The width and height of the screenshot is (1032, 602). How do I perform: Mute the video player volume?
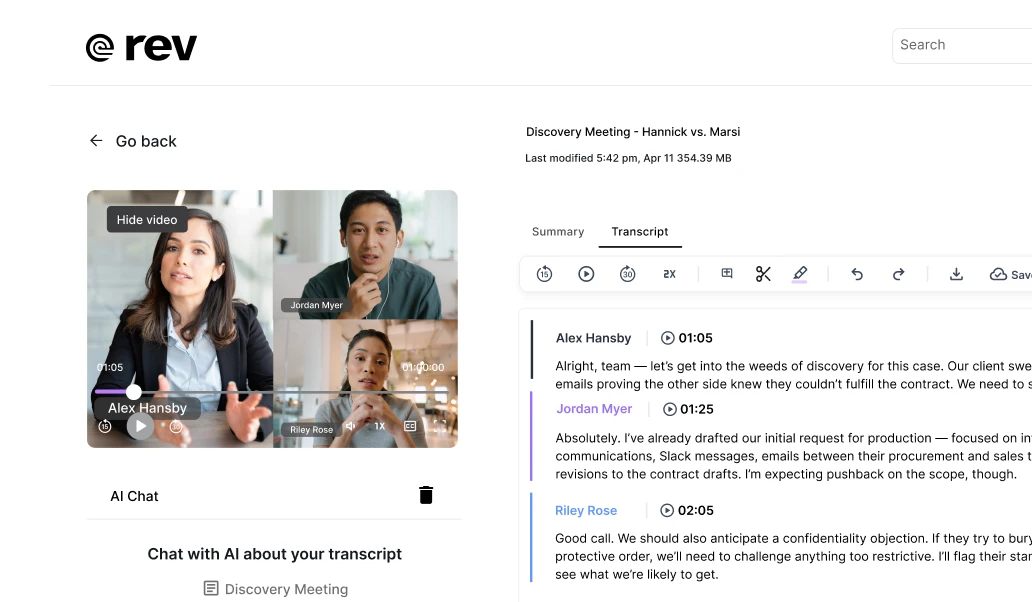click(351, 426)
